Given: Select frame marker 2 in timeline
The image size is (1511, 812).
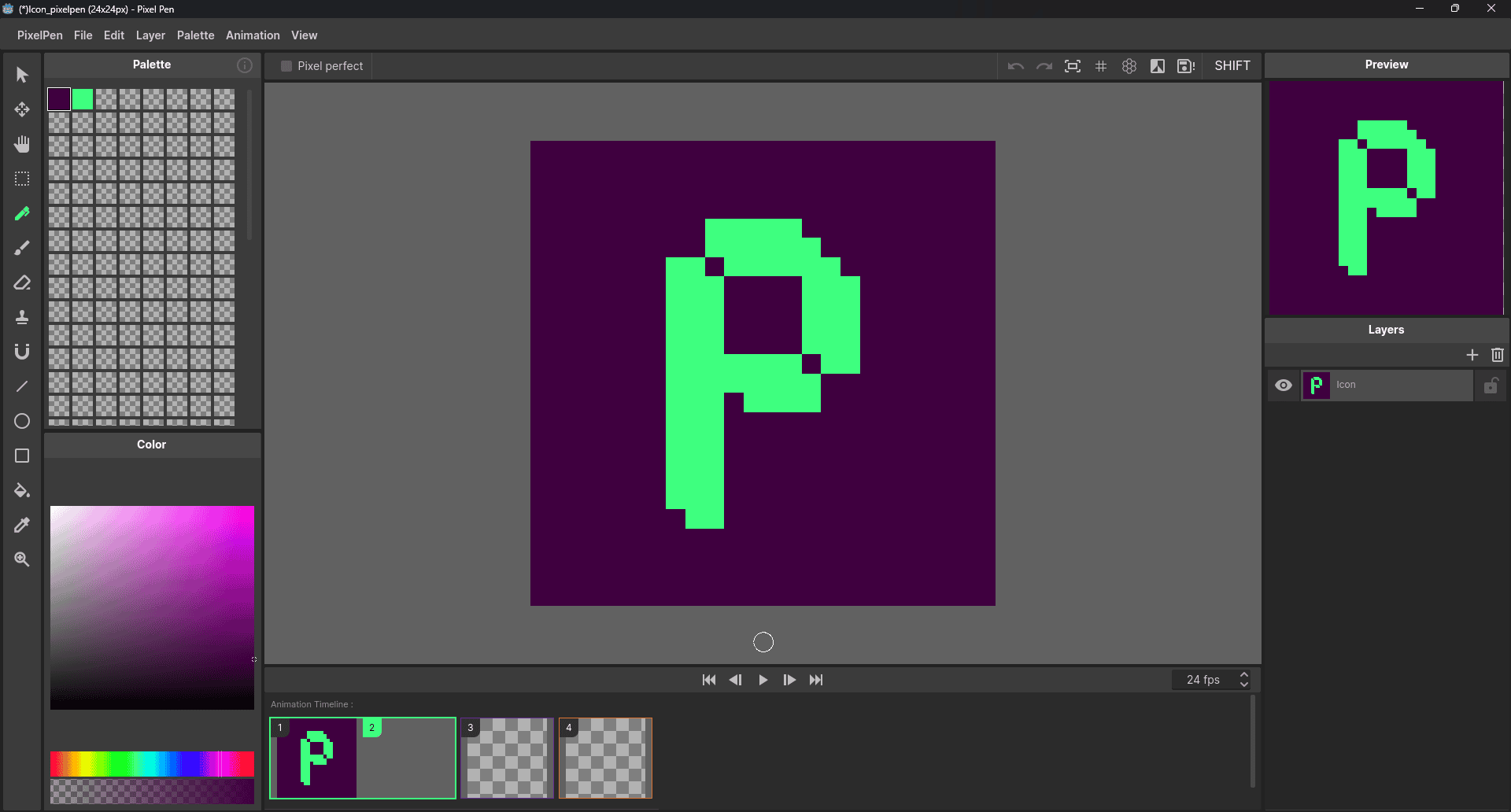Looking at the screenshot, I should tap(371, 728).
